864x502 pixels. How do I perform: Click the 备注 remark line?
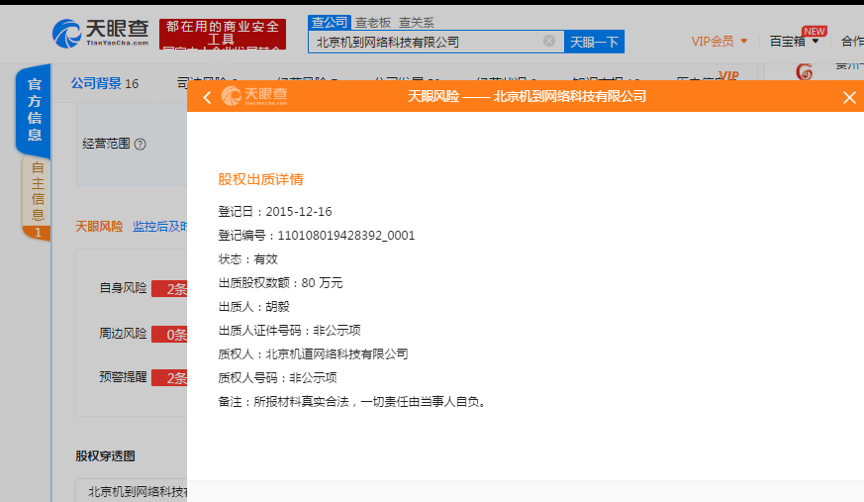click(x=353, y=402)
